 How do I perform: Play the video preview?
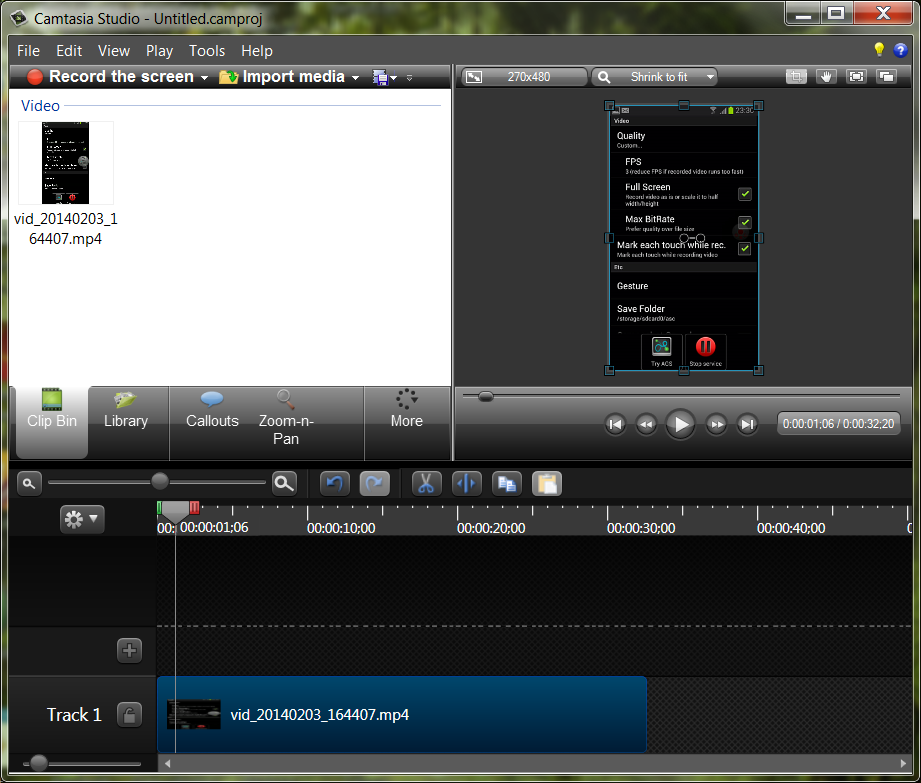[681, 424]
